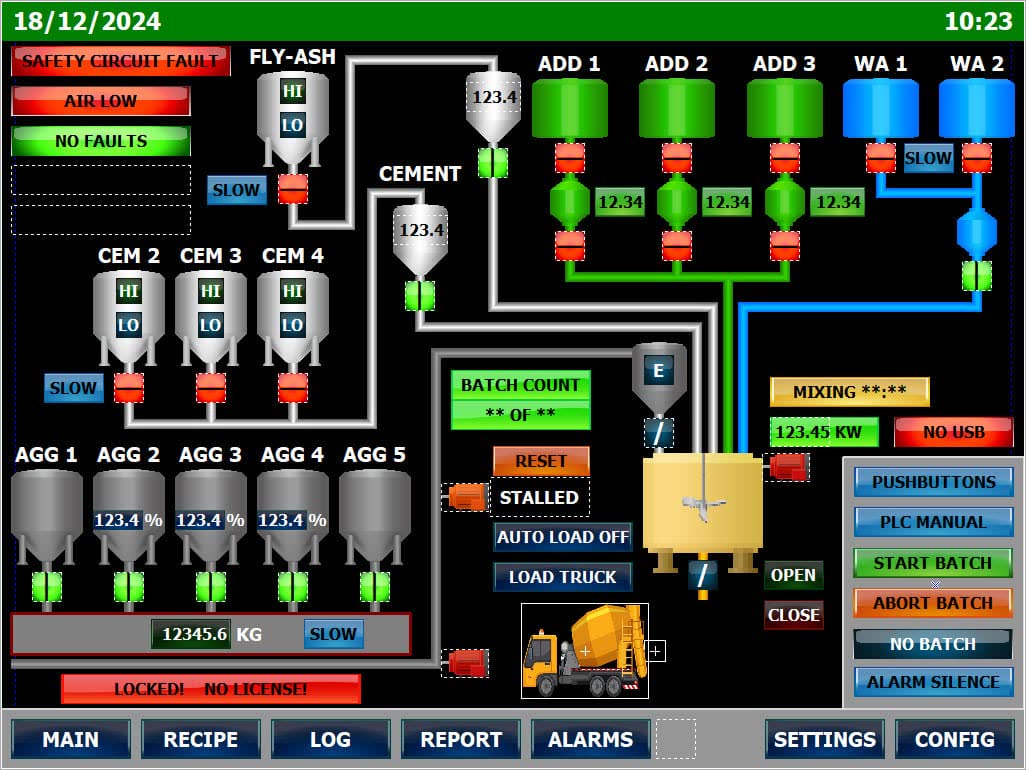Click the E holding hopper
1026x770 pixels.
coord(659,377)
